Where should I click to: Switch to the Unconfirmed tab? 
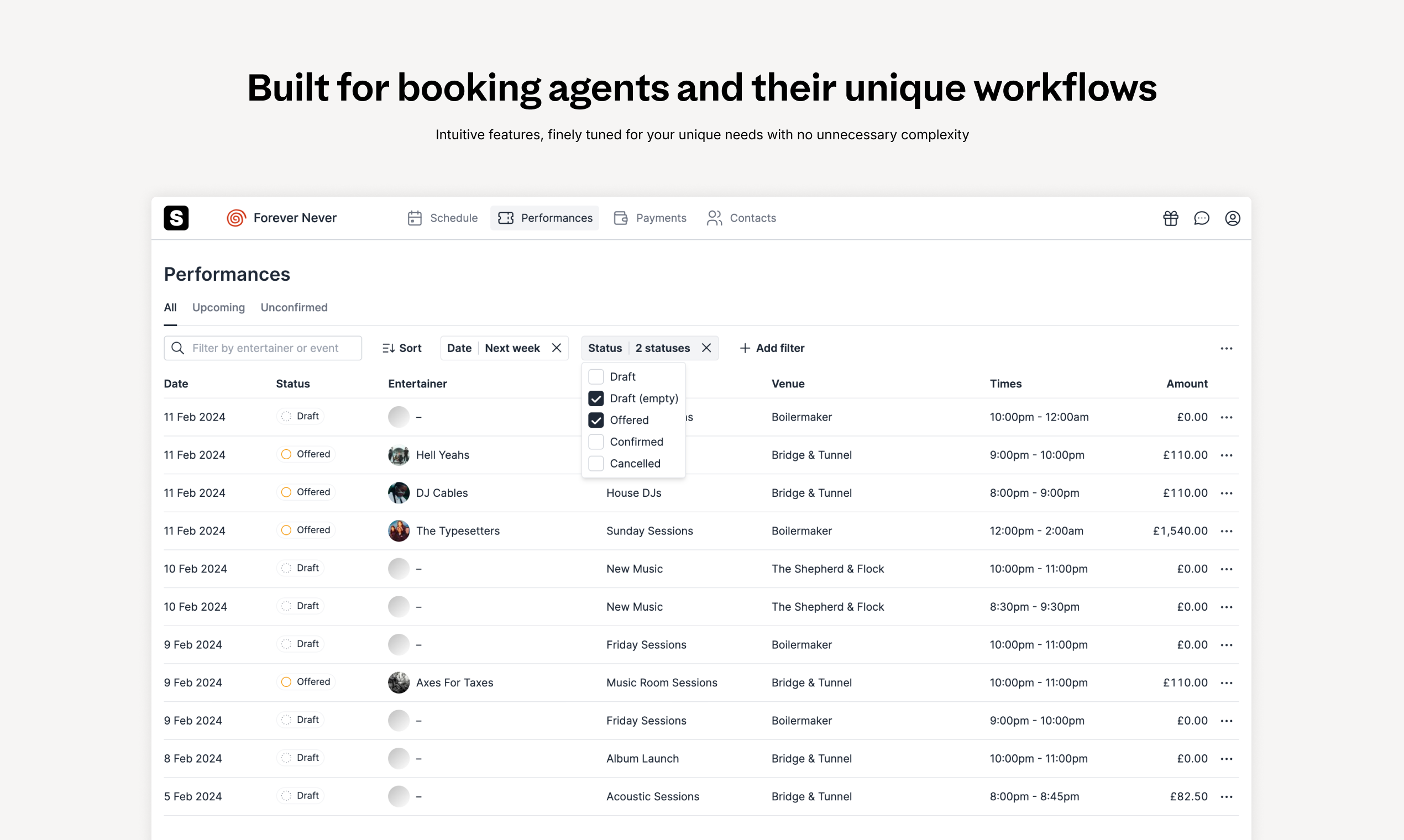tap(294, 307)
